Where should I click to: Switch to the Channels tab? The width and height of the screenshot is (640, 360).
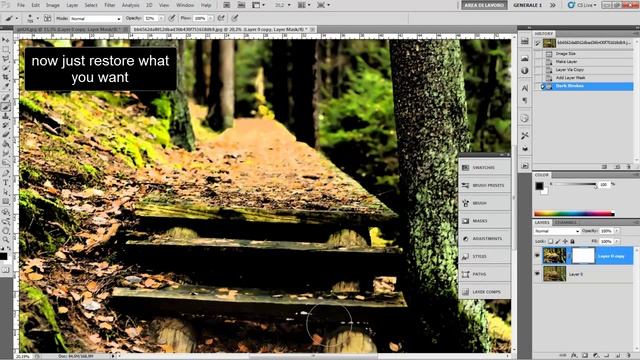pyautogui.click(x=566, y=222)
